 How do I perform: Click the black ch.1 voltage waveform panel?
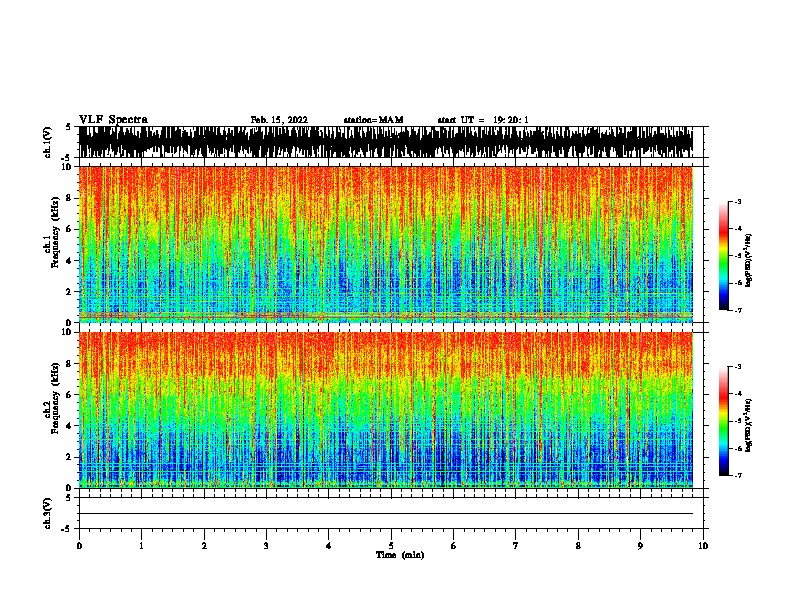click(x=386, y=142)
